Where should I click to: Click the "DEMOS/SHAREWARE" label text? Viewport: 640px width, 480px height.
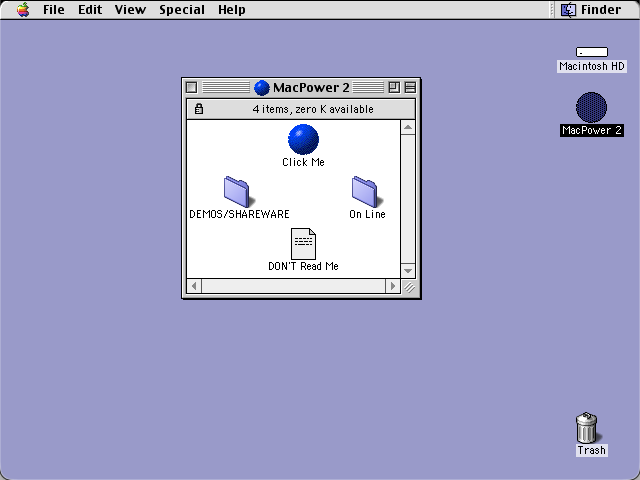(x=239, y=214)
